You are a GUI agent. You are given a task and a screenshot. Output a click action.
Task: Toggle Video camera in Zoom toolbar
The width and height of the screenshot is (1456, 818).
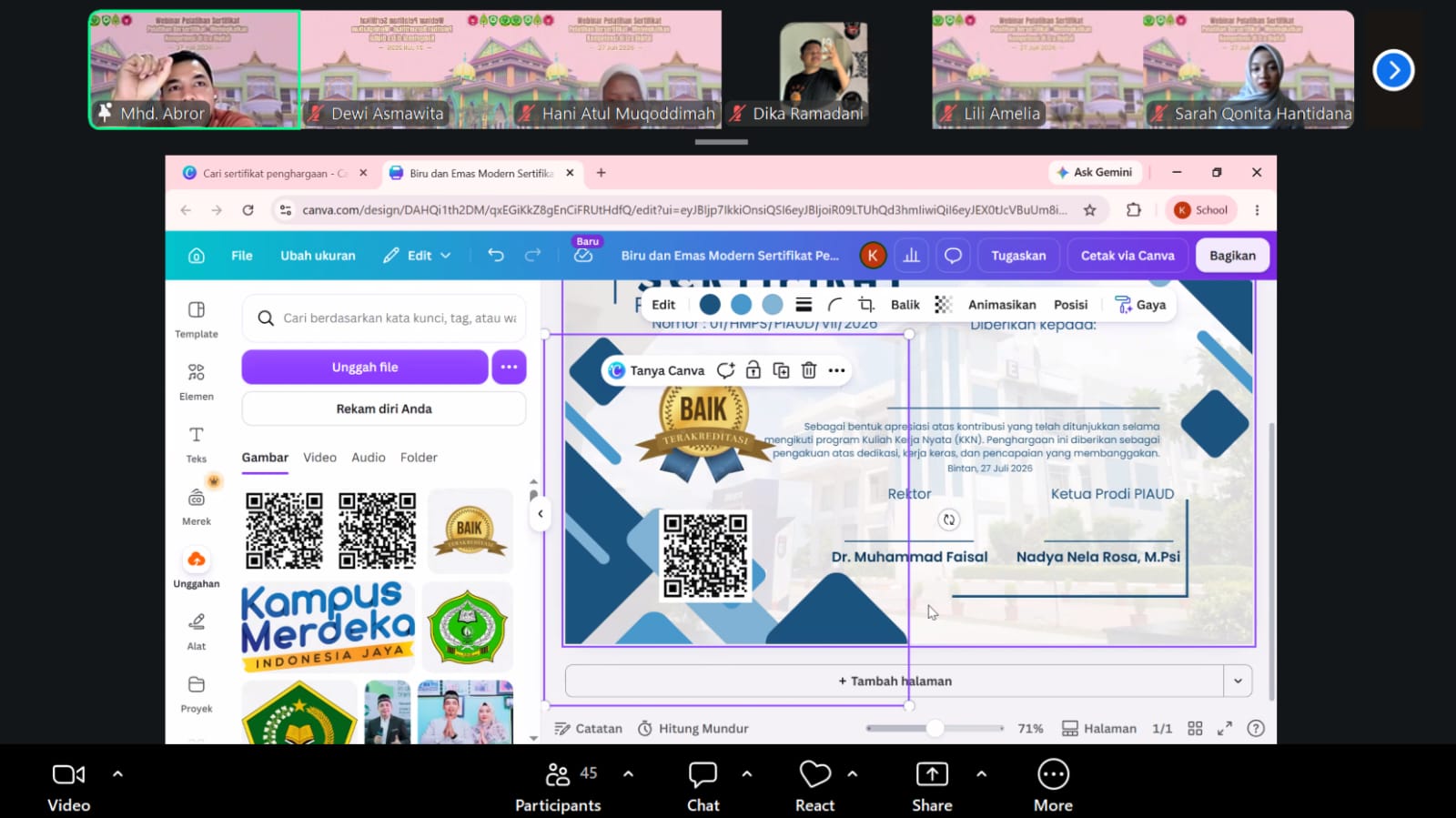[69, 786]
